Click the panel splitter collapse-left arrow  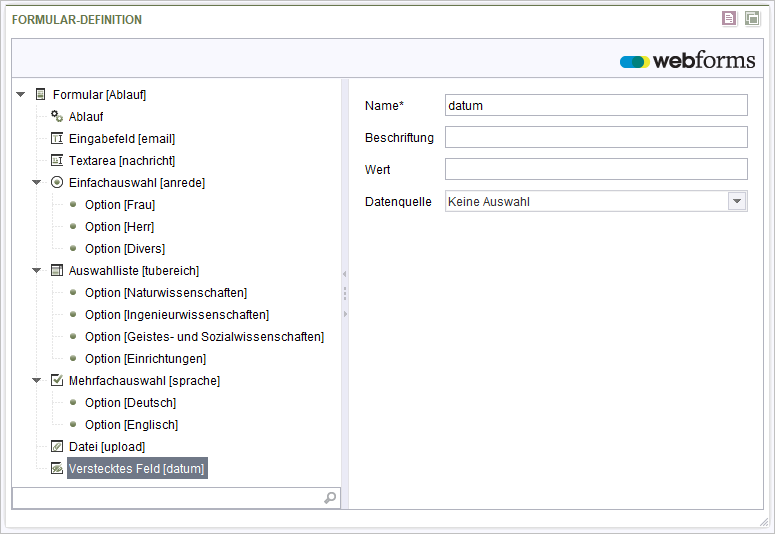[344, 274]
